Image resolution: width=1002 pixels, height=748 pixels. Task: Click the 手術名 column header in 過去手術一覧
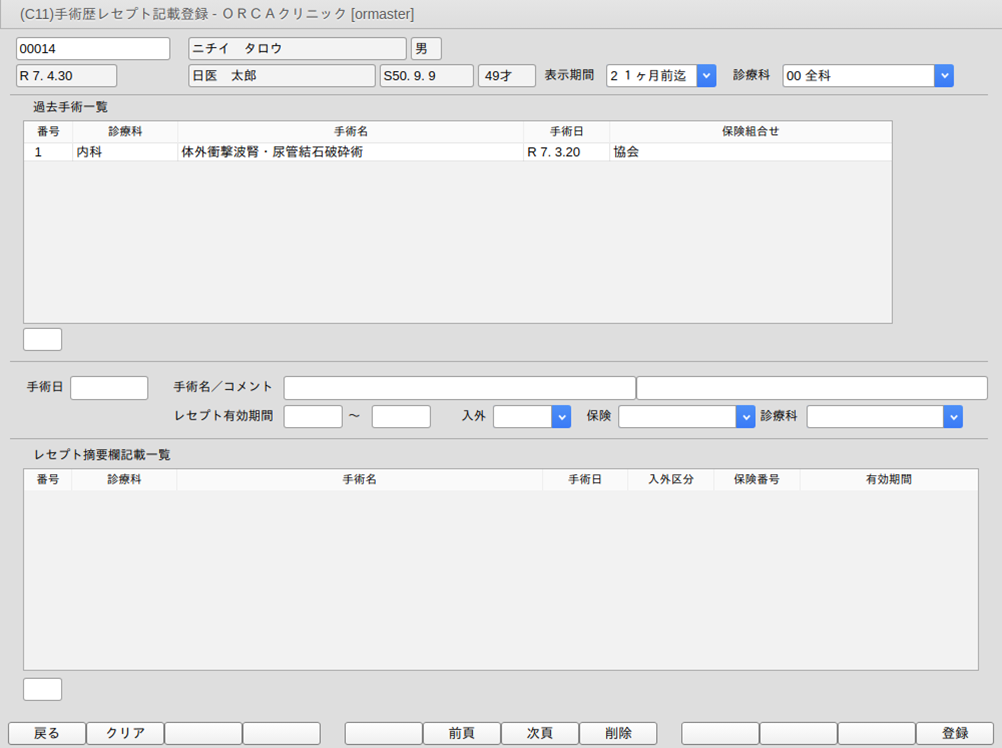(x=350, y=131)
